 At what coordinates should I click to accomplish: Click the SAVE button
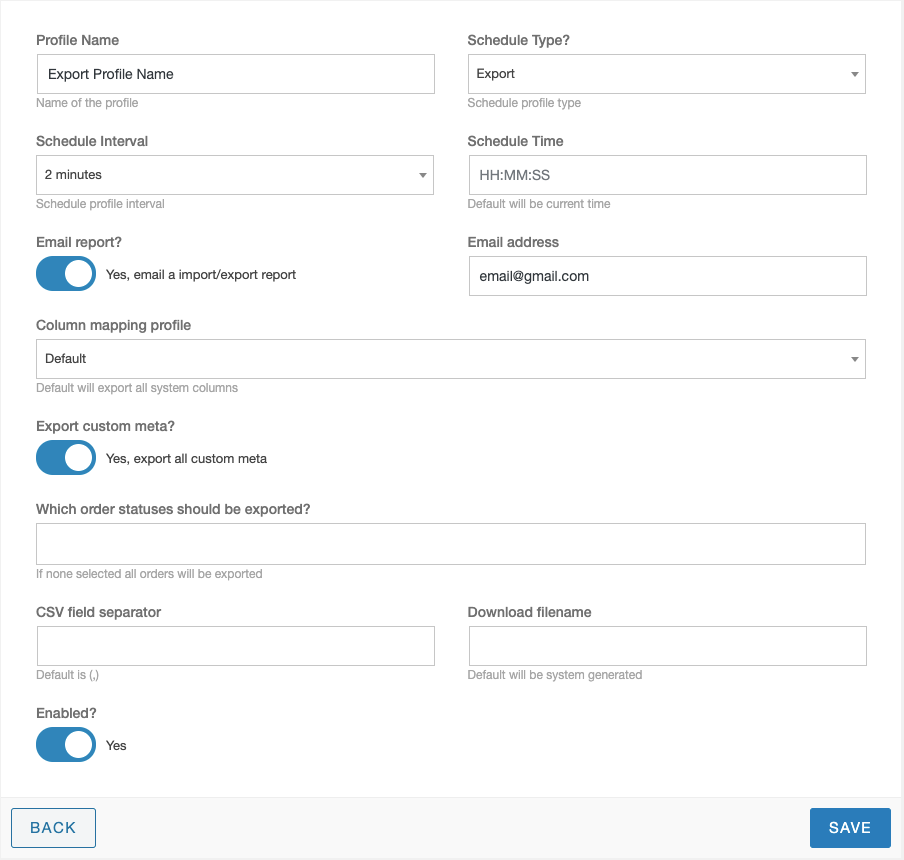(x=850, y=828)
